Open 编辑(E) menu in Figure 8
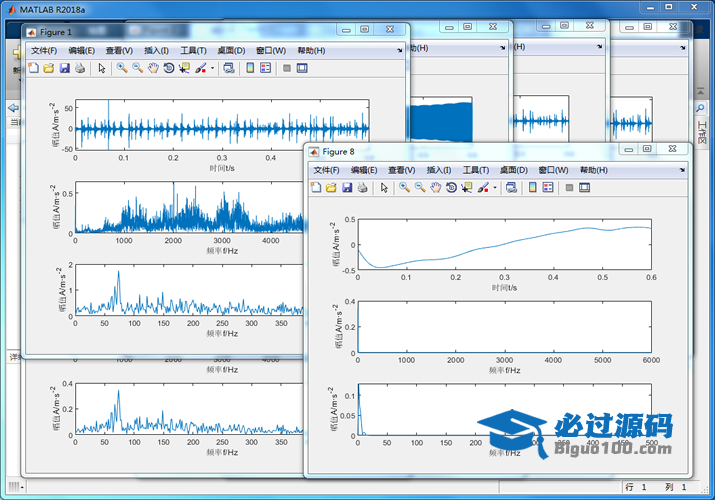This screenshot has width=715, height=500. click(x=364, y=170)
